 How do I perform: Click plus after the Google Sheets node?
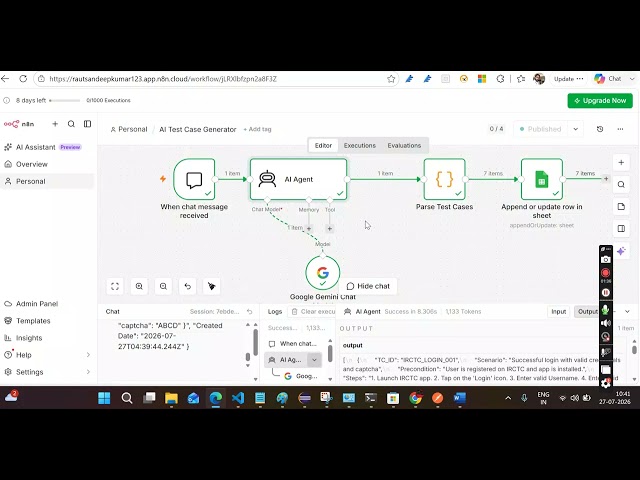pyautogui.click(x=606, y=179)
